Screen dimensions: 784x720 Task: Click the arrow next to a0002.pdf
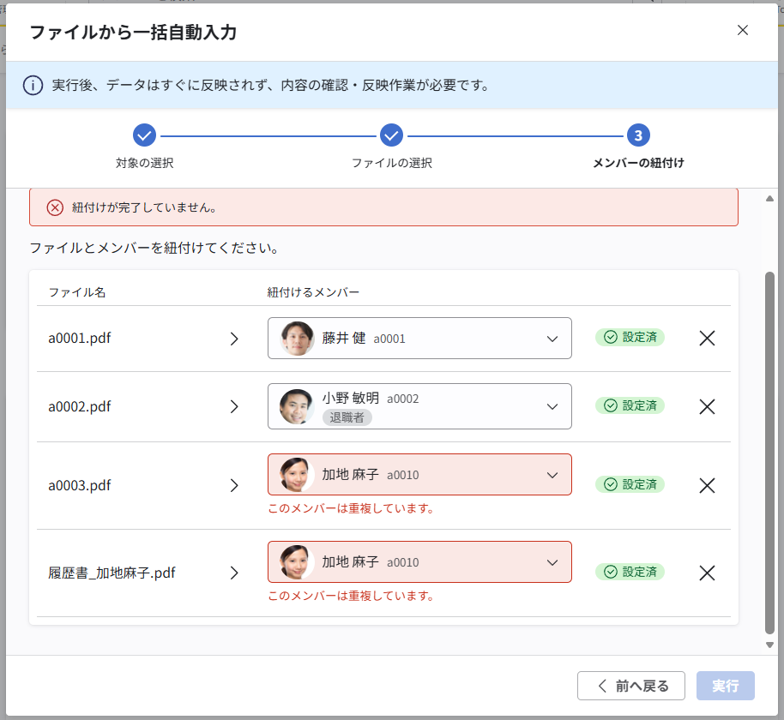(x=234, y=406)
